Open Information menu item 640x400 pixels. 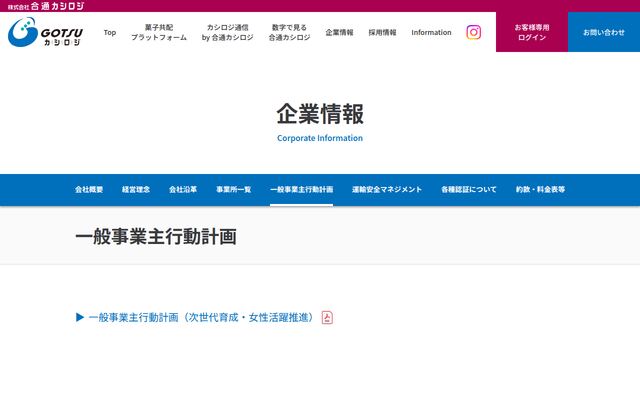pos(431,32)
